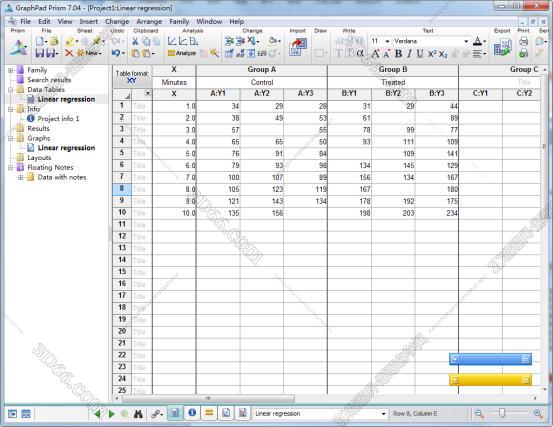This screenshot has height=427, width=553.
Task: Click the Underline text formatting icon
Action: click(420, 54)
